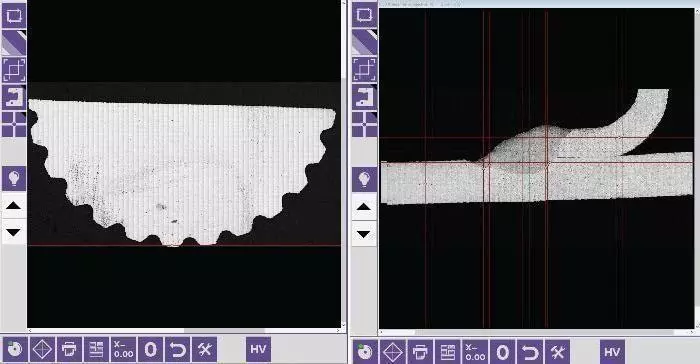Select the diagonal stripe tool in left pane

[x=14, y=43]
